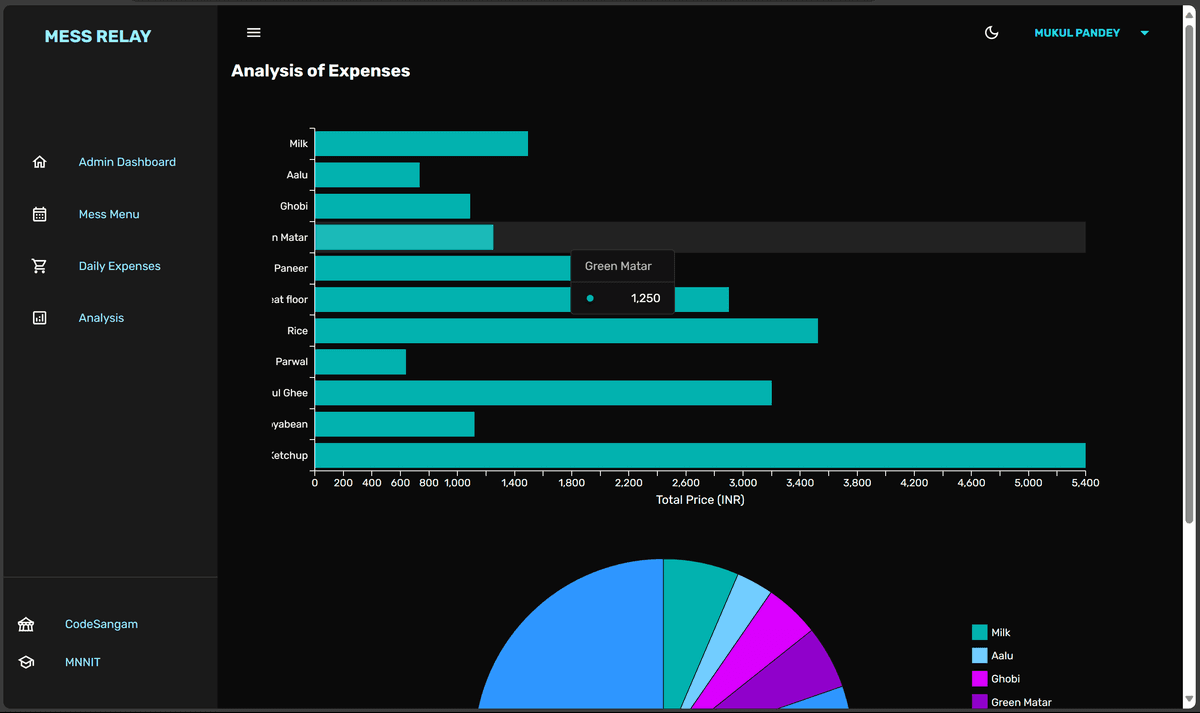Viewport: 1200px width, 713px height.
Task: Click the 5,400 axis tick label
Action: pyautogui.click(x=1085, y=483)
